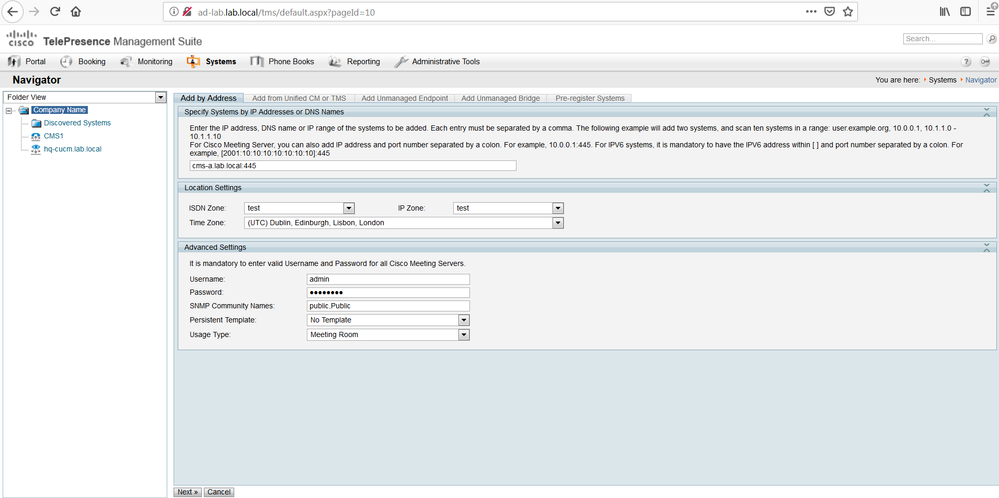Image resolution: width=999 pixels, height=498 pixels.
Task: Switch to Add Unmanaged Bridge tab
Action: [x=500, y=98]
